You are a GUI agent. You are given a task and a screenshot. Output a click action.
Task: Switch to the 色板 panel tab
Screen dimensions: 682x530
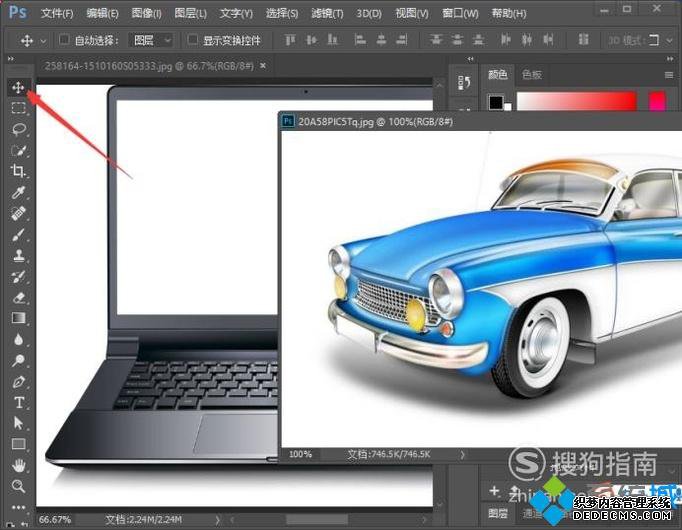pyautogui.click(x=532, y=75)
